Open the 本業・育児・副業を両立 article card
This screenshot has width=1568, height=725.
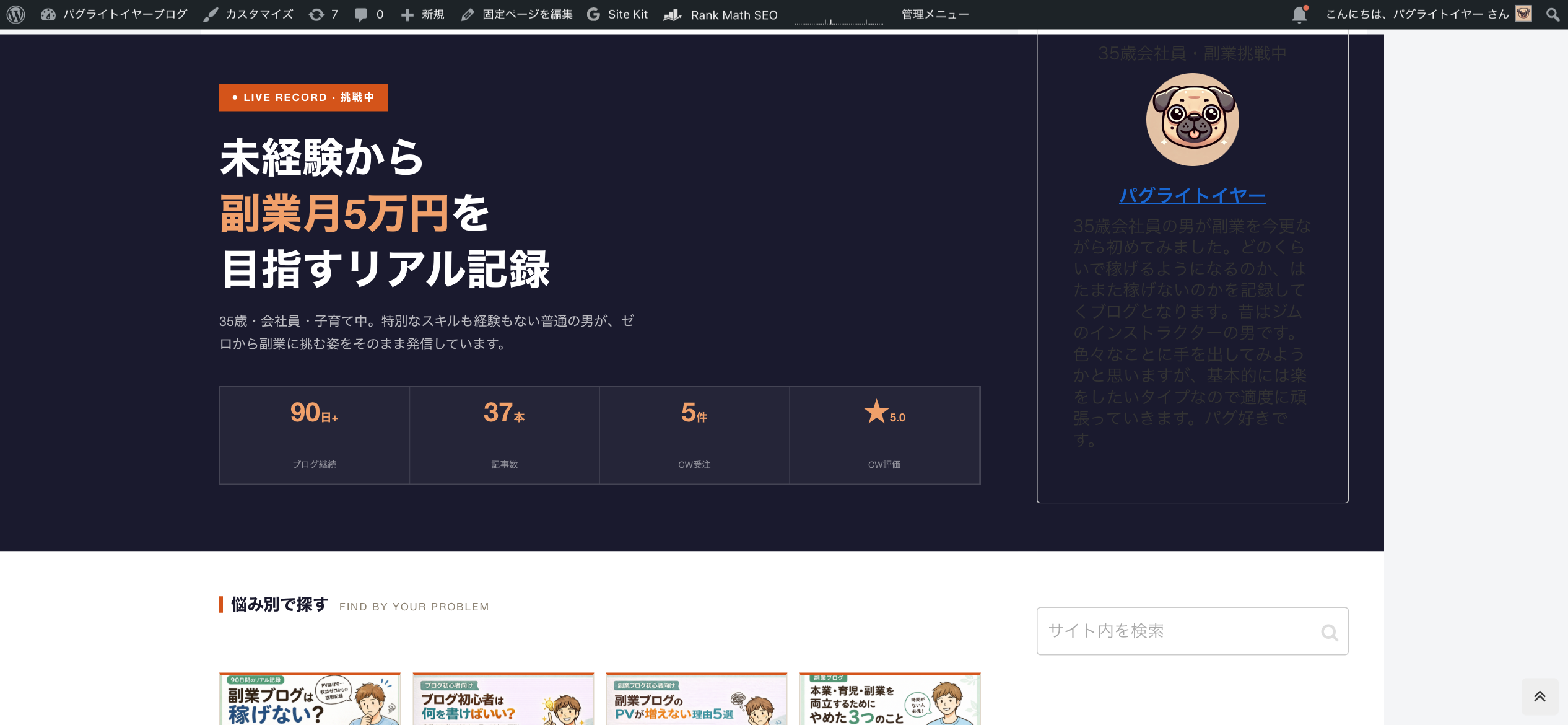[890, 699]
